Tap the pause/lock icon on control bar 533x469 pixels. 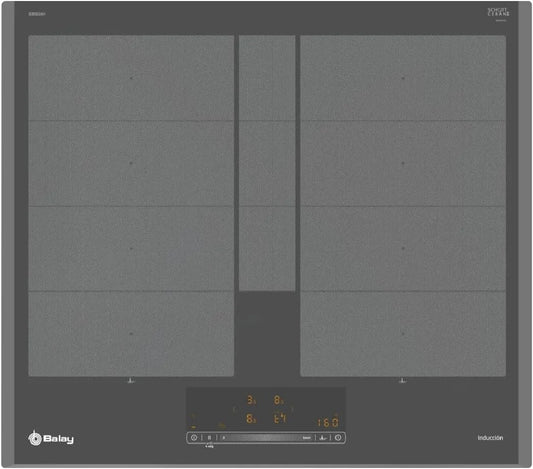[209, 438]
